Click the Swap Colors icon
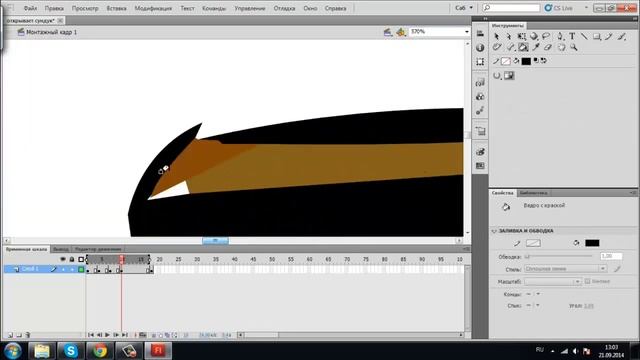 click(543, 61)
